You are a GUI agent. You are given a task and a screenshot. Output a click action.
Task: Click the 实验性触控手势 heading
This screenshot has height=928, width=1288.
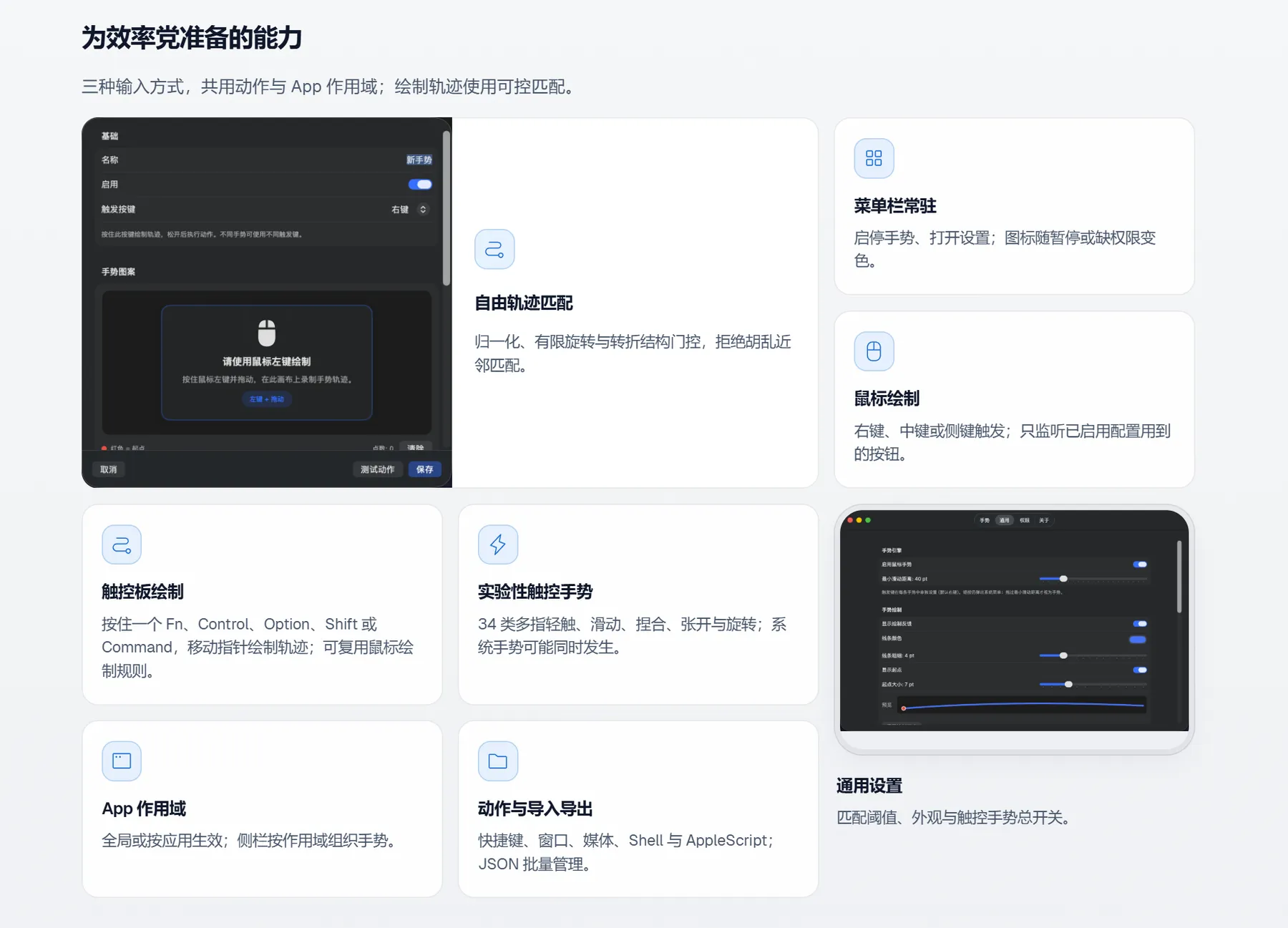pos(535,592)
